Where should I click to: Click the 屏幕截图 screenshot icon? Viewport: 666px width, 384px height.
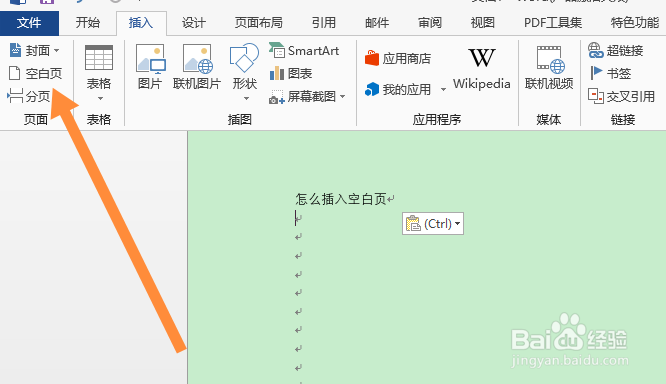click(x=277, y=97)
